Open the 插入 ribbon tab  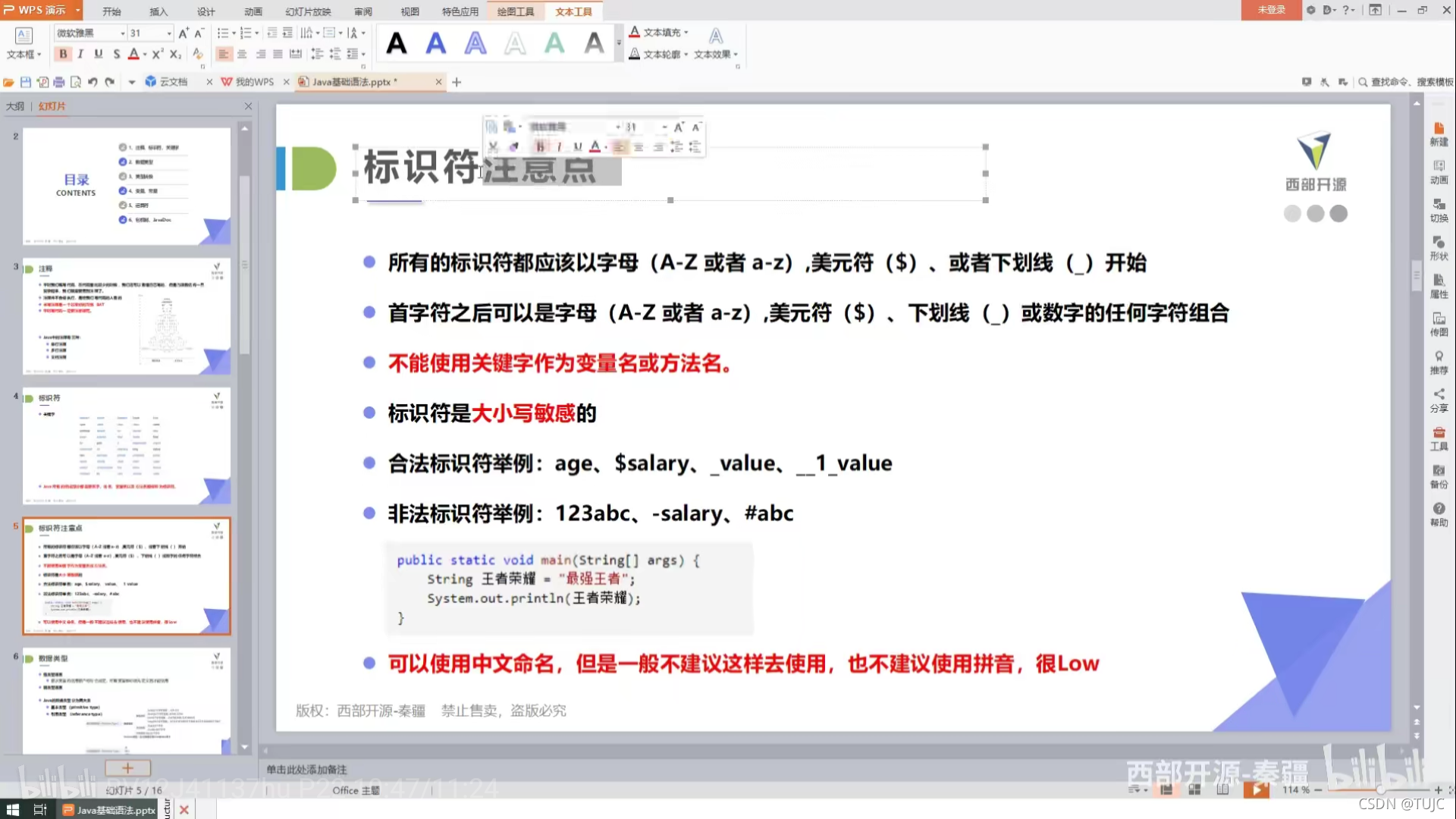coord(158,11)
